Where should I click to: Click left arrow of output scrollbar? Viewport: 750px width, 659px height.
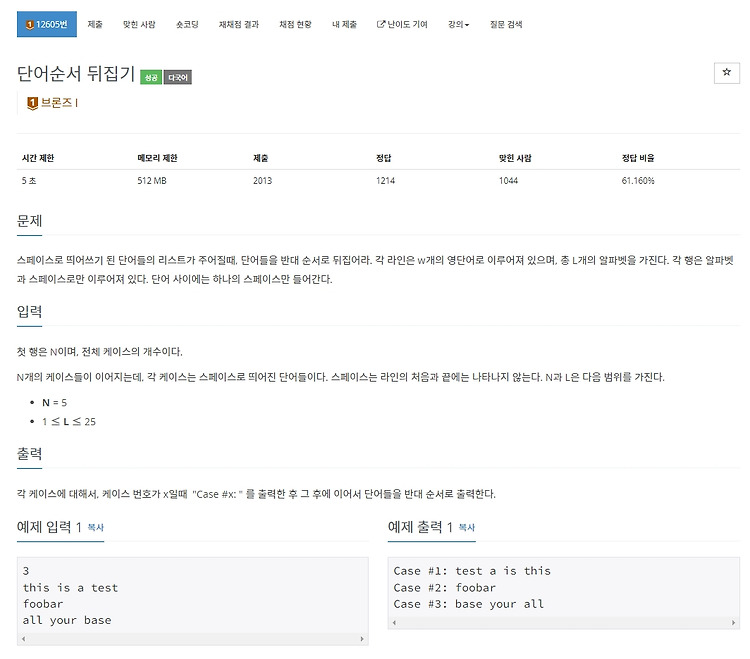[x=394, y=623]
